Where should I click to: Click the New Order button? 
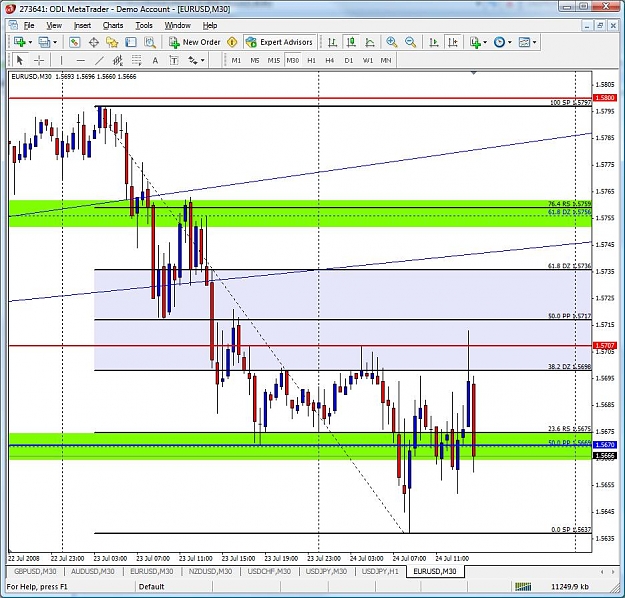[x=195, y=42]
